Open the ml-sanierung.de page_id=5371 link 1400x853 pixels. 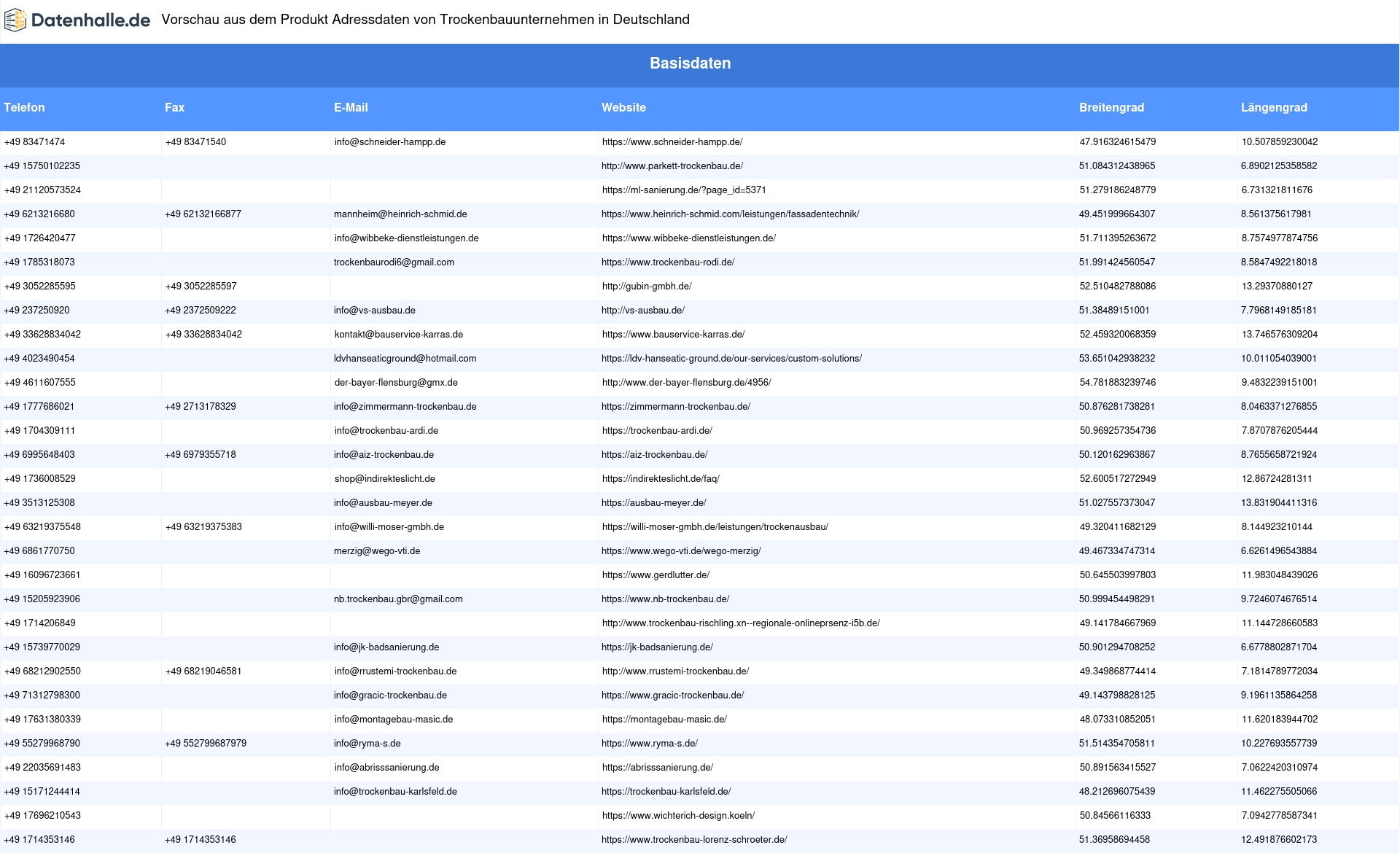click(x=684, y=190)
